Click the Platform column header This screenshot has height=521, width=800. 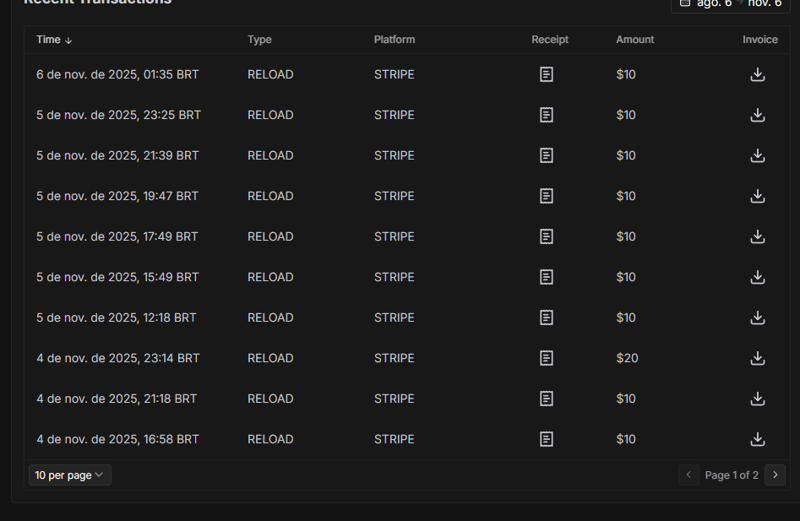394,40
